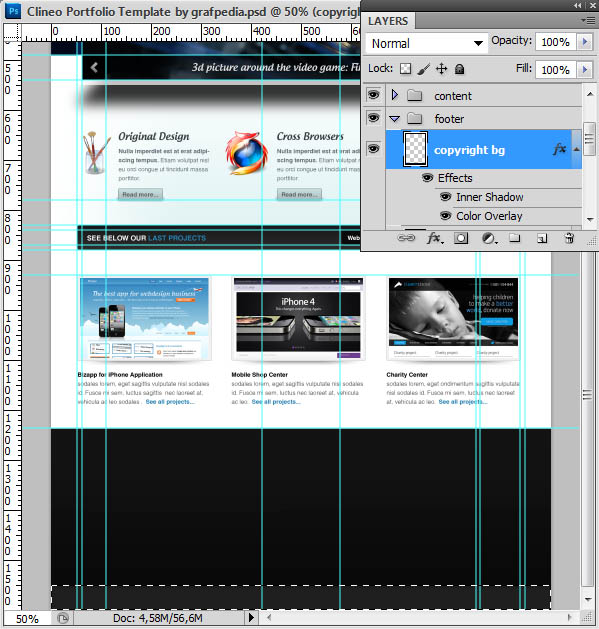Add a layer mask
Screen dimensions: 599x629
coord(461,238)
